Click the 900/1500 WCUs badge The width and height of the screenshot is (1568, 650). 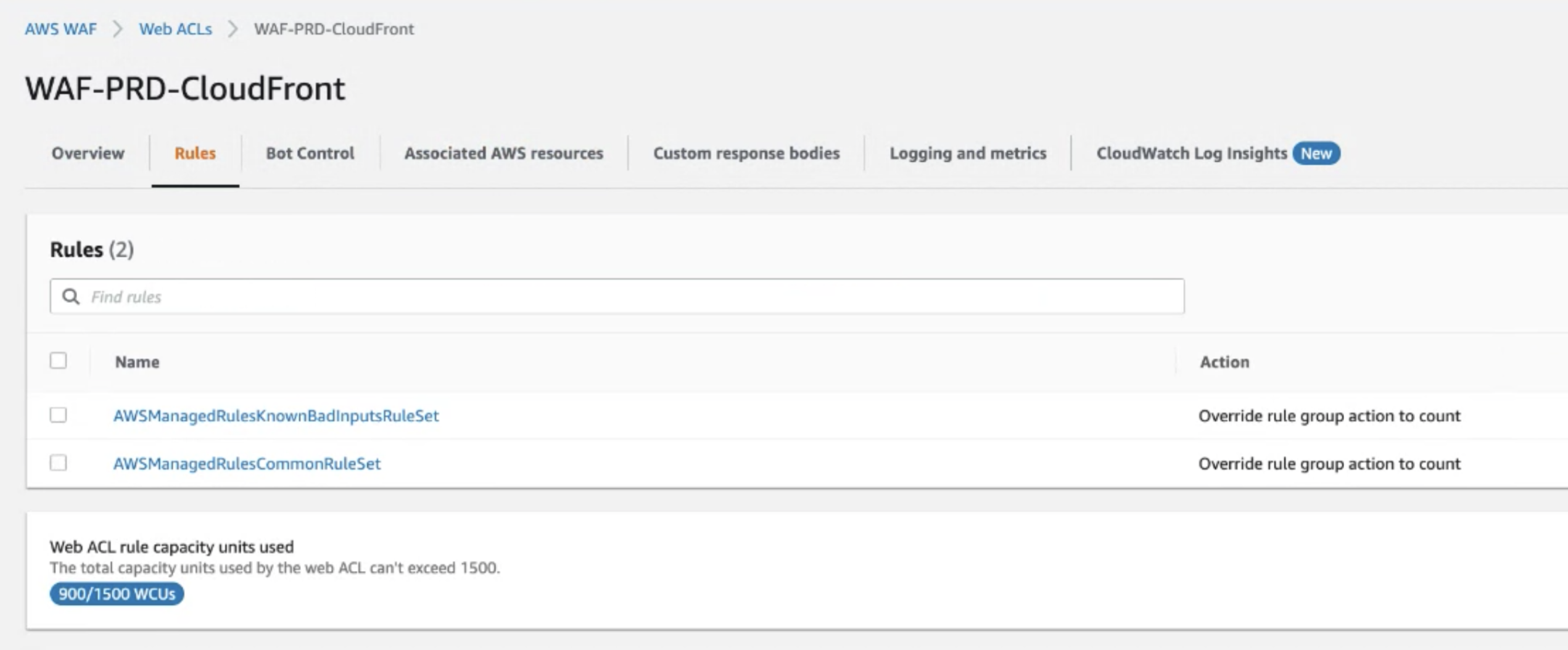(117, 594)
